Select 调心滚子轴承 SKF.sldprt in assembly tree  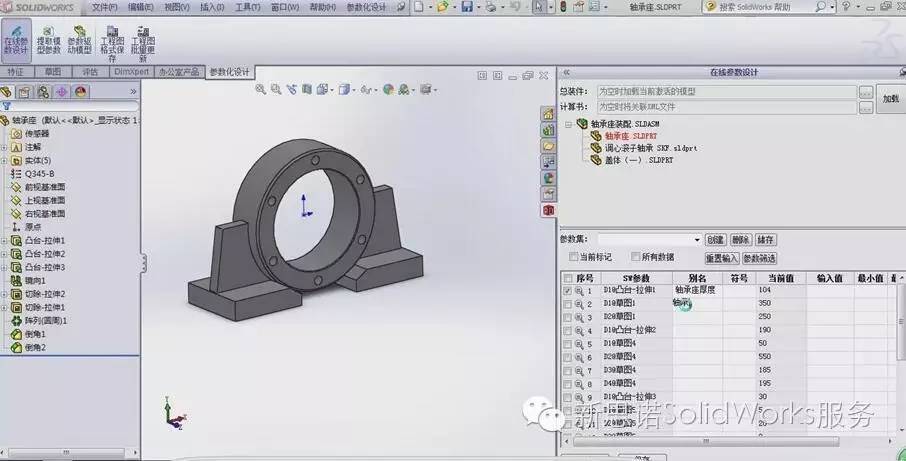coord(651,148)
